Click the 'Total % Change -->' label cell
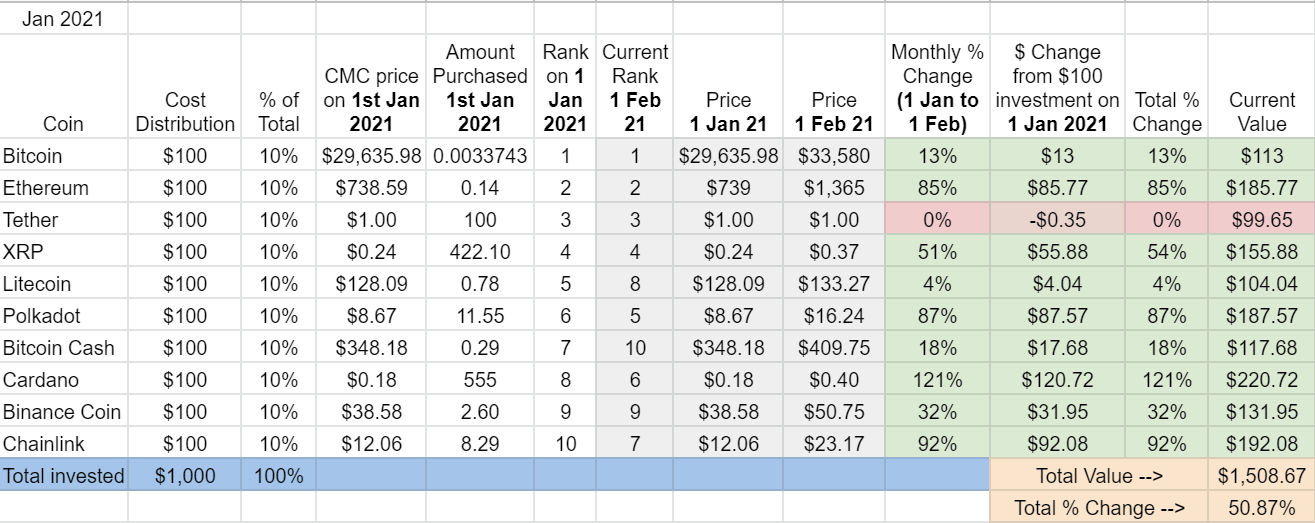Viewport: 1315px width, 523px height. tap(1099, 507)
